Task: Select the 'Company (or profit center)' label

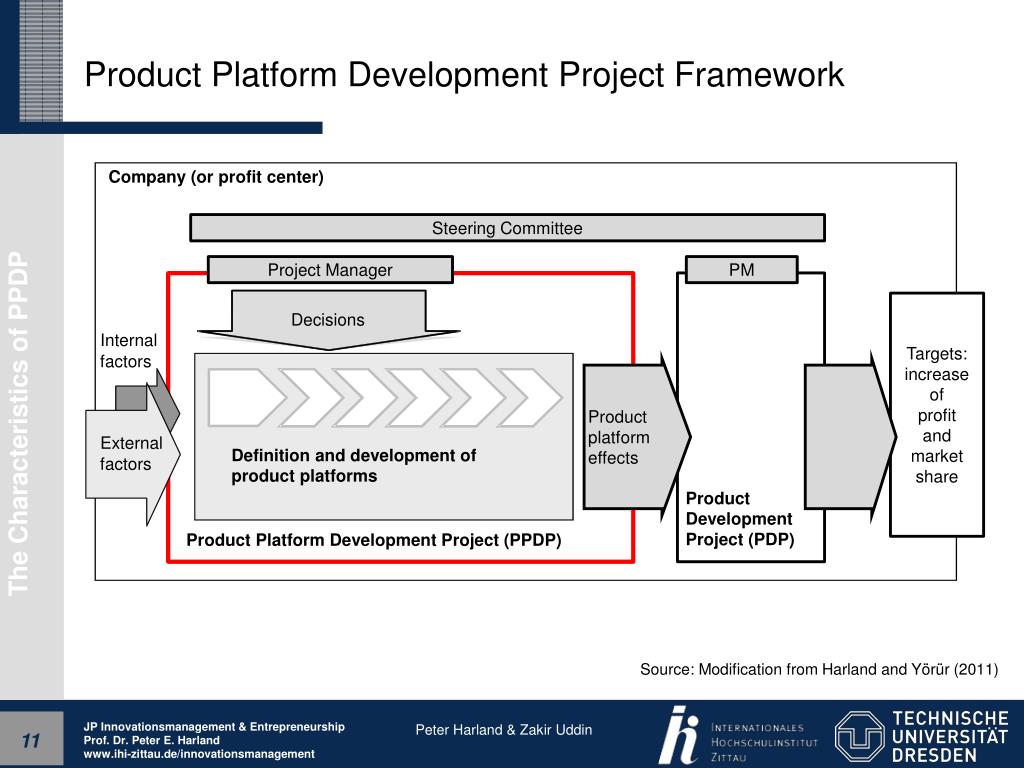Action: pos(216,177)
